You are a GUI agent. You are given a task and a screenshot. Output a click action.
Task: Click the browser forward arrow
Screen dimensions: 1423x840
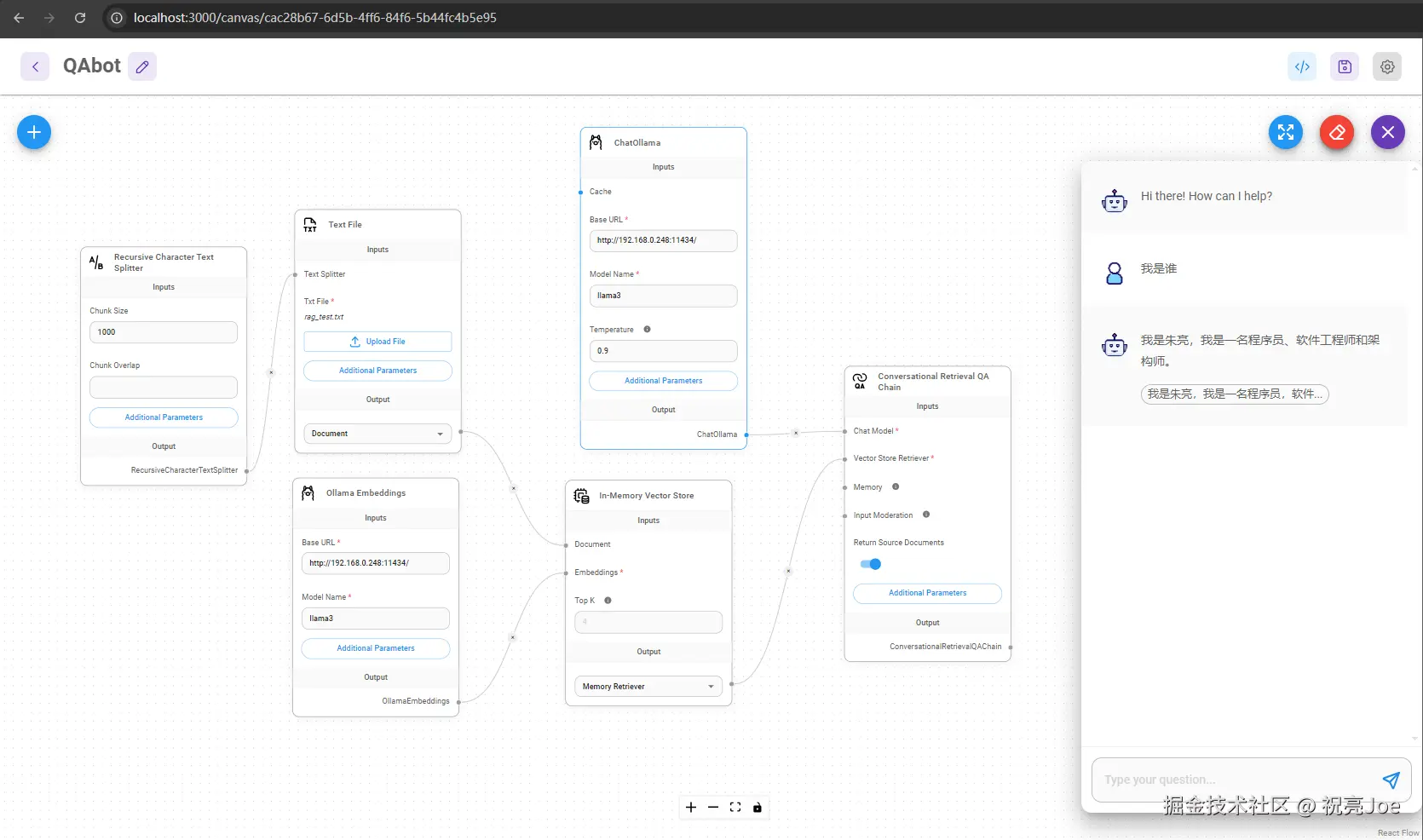pos(49,18)
